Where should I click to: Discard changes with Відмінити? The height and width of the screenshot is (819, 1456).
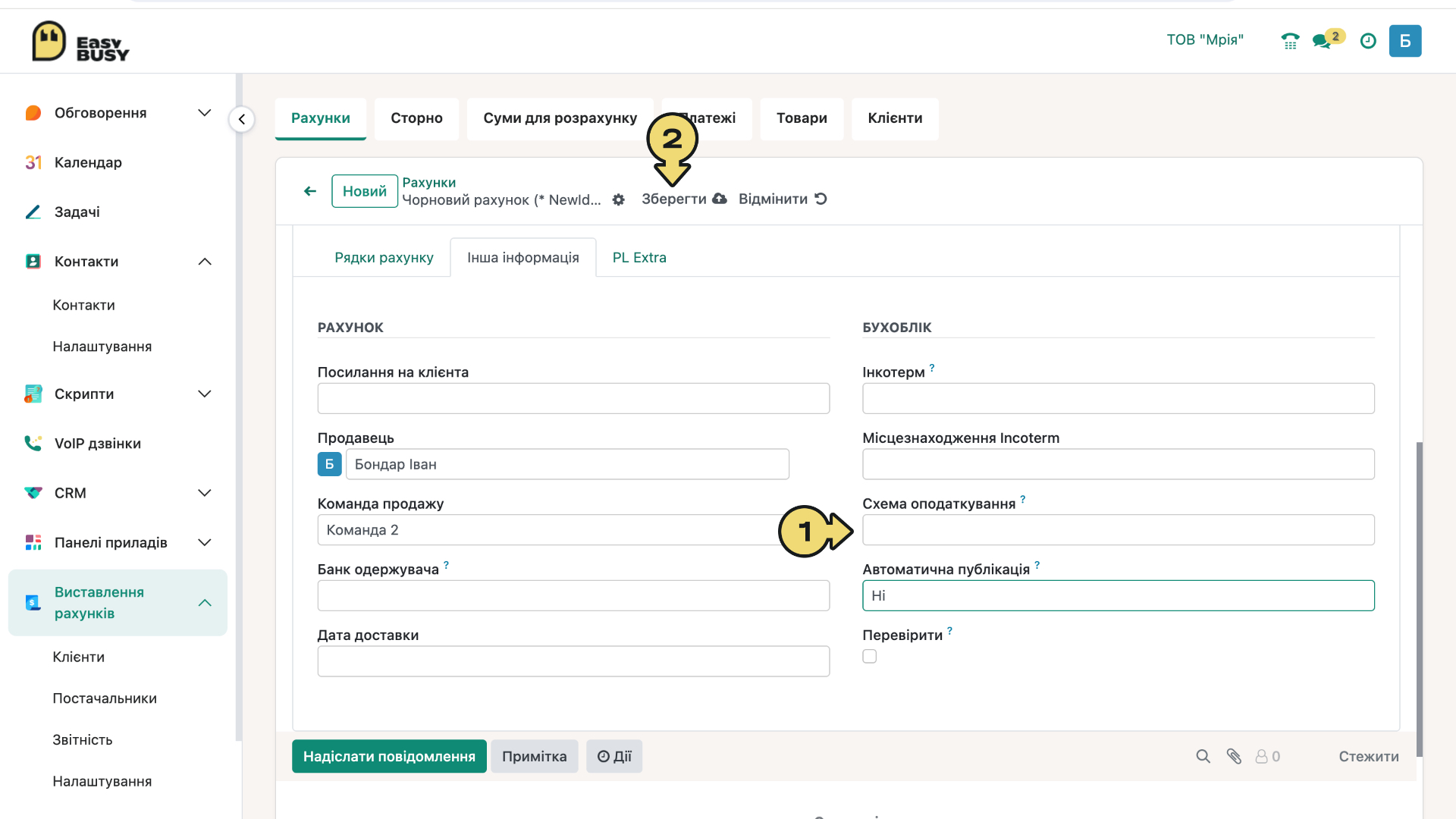(x=783, y=199)
